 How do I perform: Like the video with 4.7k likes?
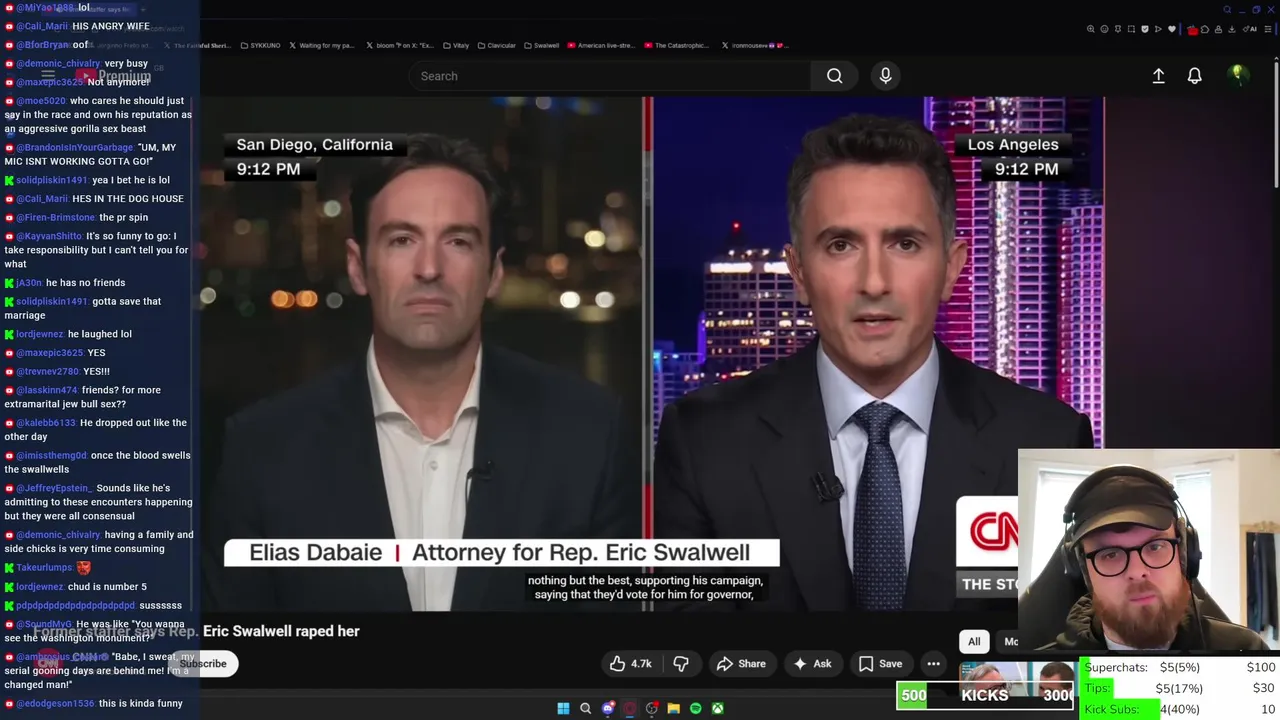coord(630,664)
